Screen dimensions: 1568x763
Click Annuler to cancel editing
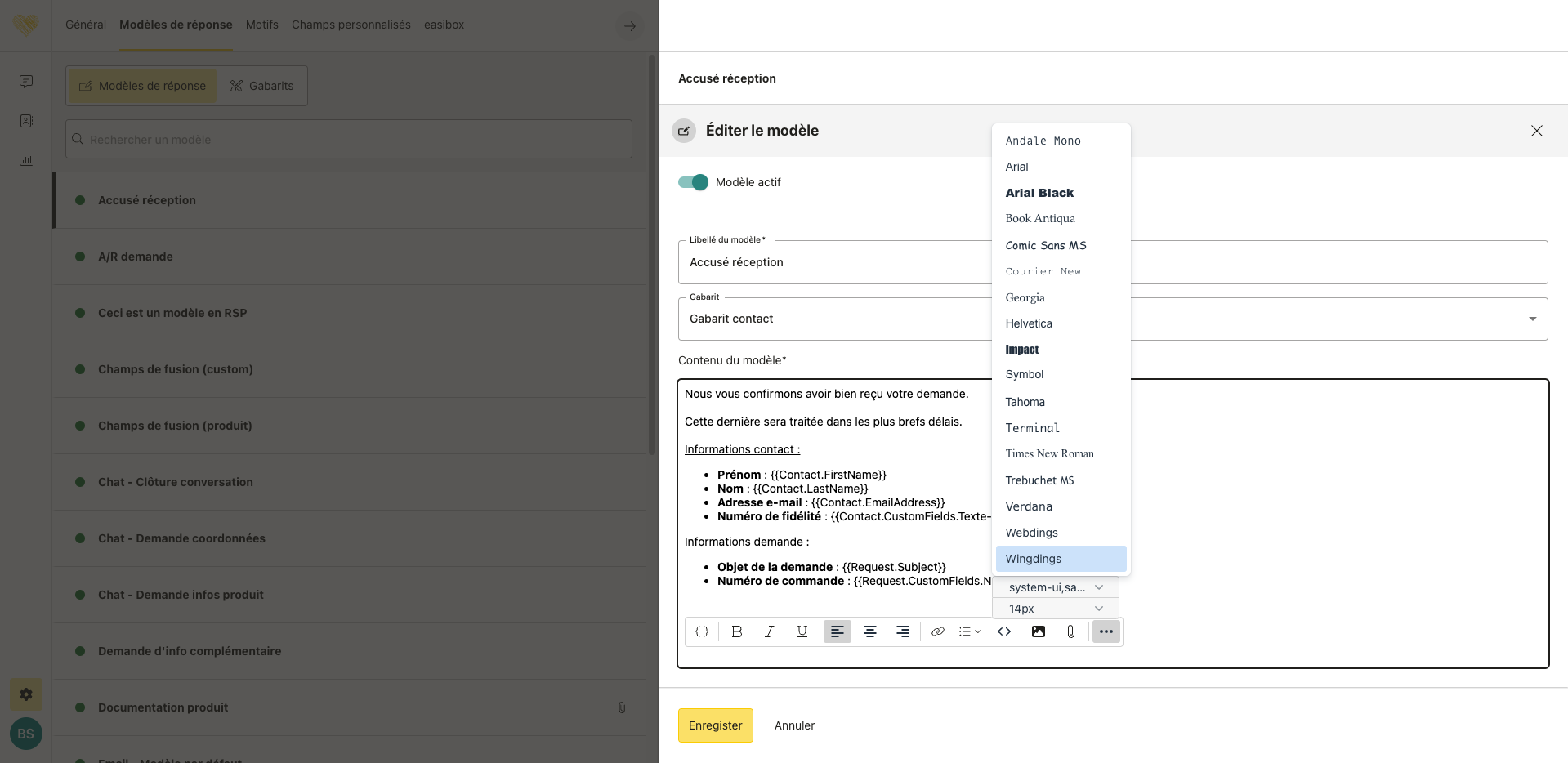[x=794, y=725]
